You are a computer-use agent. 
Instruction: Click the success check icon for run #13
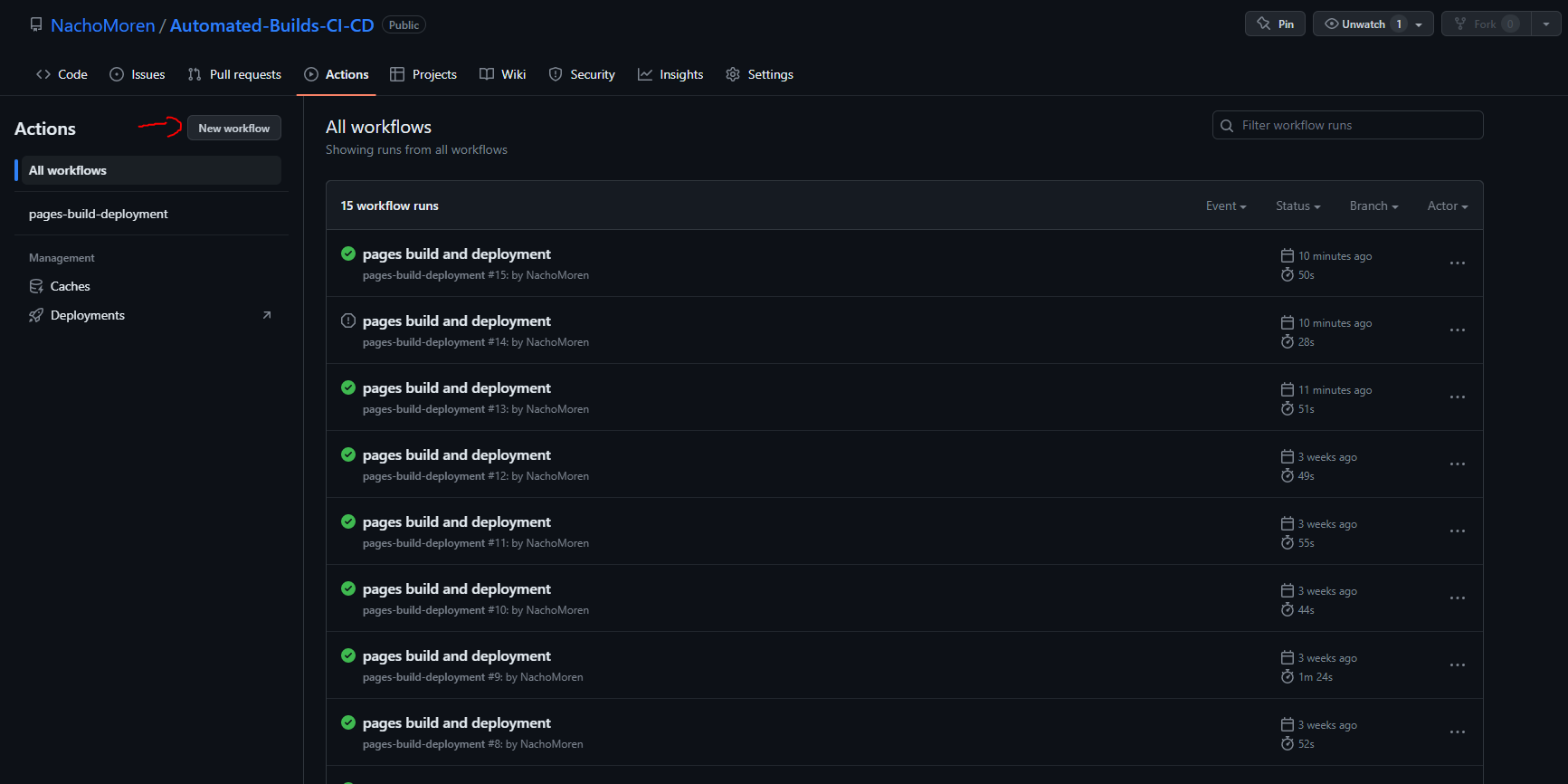[x=348, y=387]
